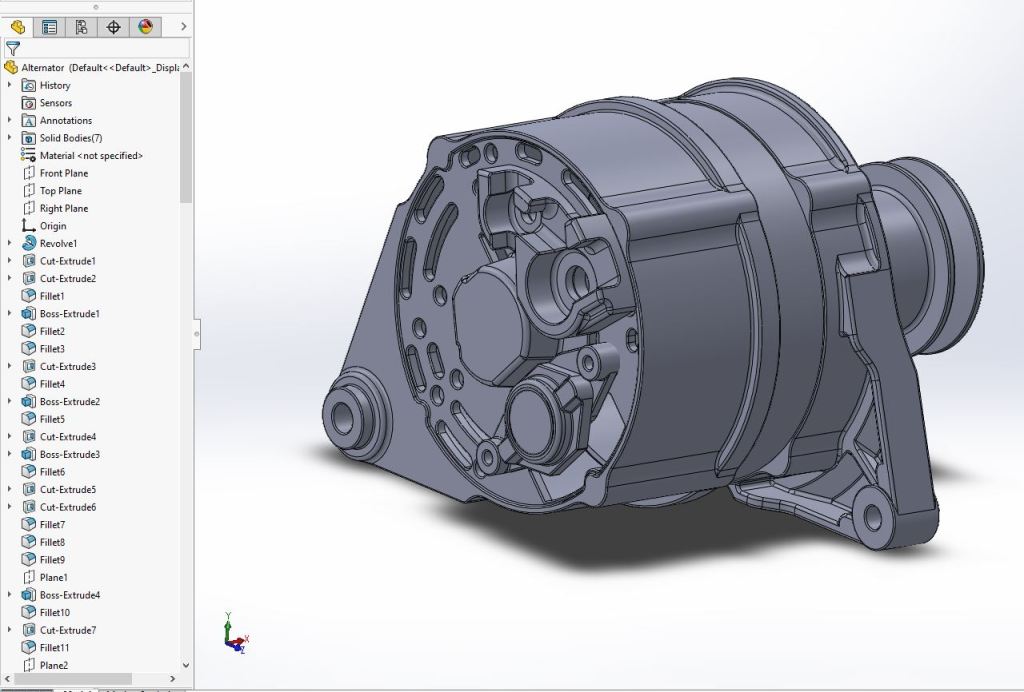Show more manager tabs with right chevron
Viewport: 1024px width, 692px height.
coord(183,27)
